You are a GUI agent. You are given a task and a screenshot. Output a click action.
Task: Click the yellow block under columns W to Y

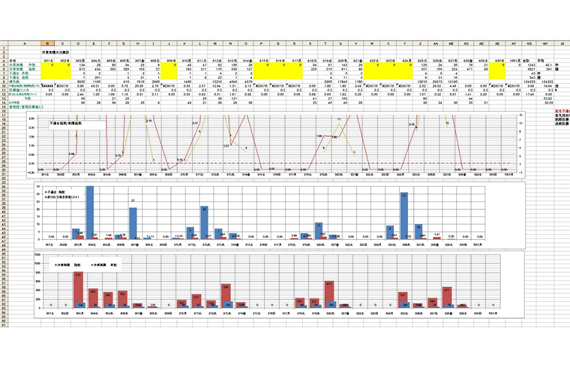pyautogui.click(x=388, y=71)
